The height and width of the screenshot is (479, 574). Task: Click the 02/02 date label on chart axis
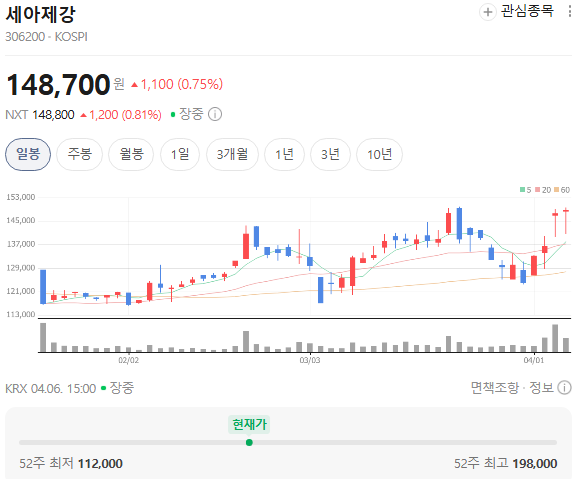[x=128, y=360]
